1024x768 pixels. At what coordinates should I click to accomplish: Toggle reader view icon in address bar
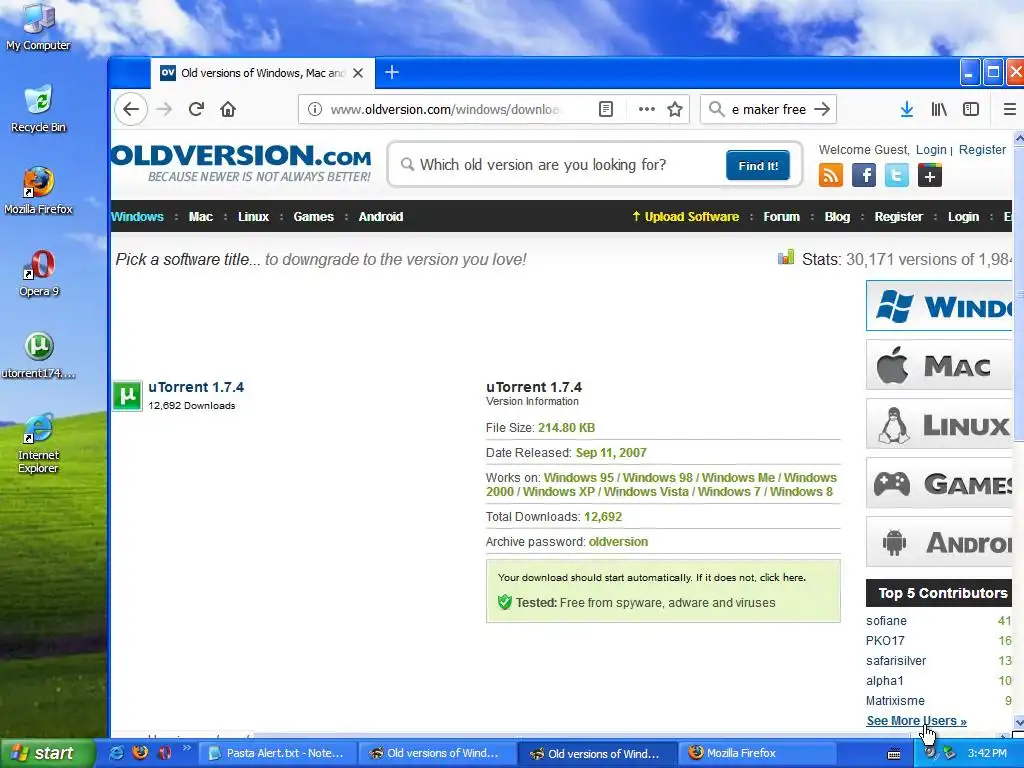(606, 109)
